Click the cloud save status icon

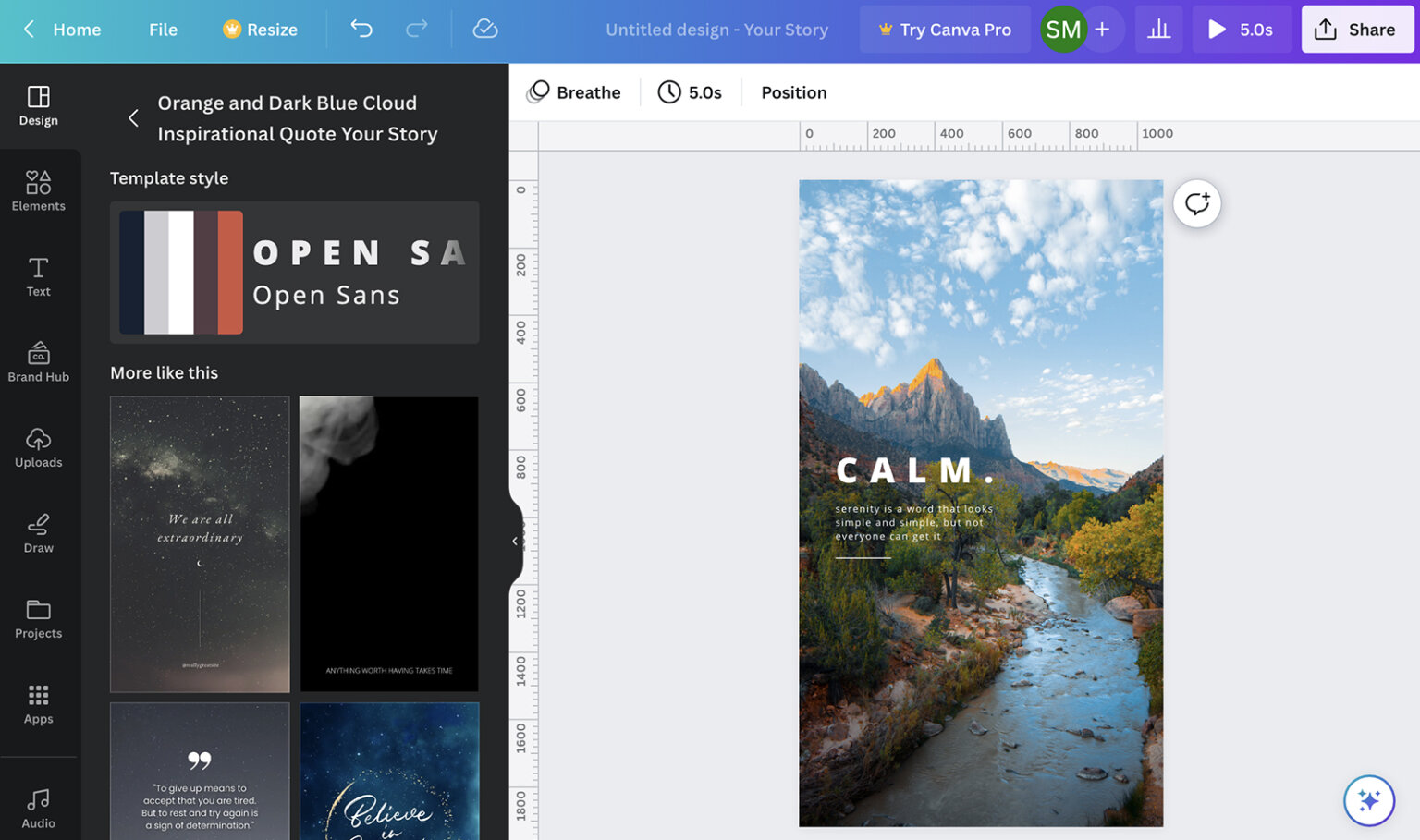point(484,30)
